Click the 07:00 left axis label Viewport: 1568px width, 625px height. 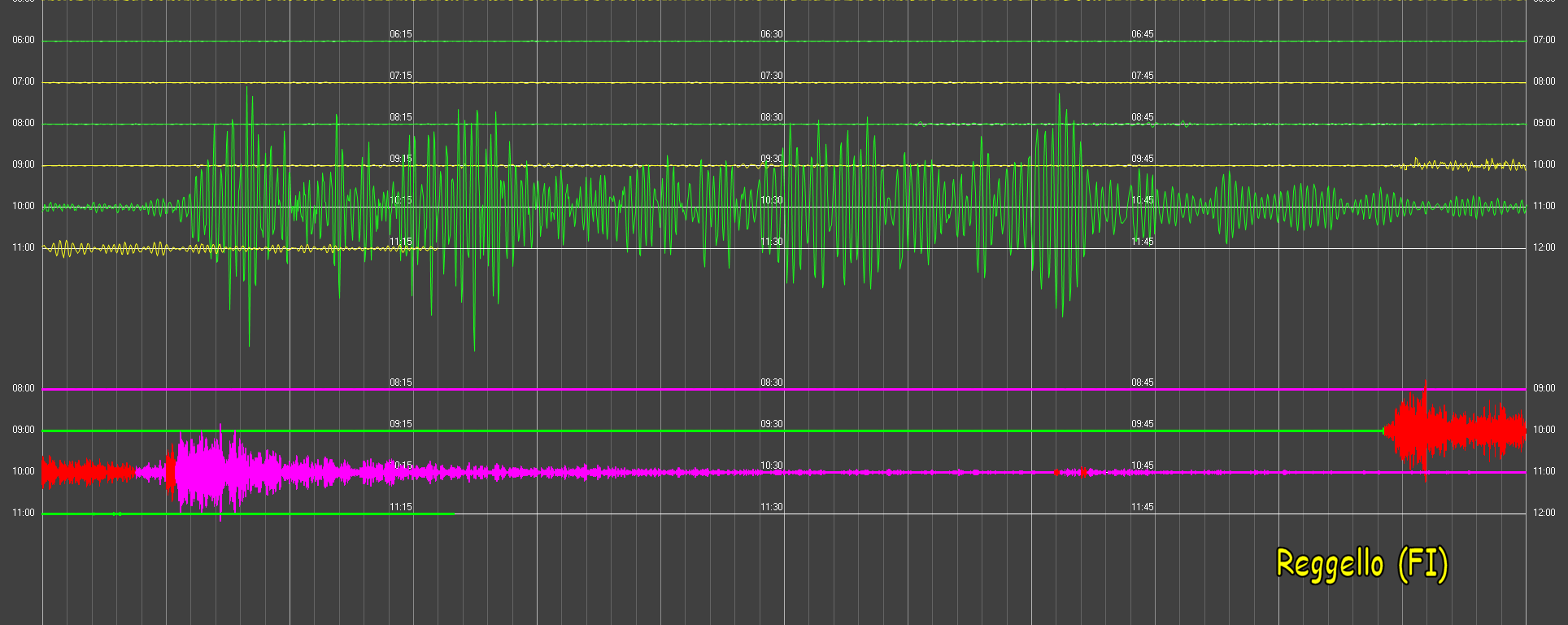[x=24, y=81]
